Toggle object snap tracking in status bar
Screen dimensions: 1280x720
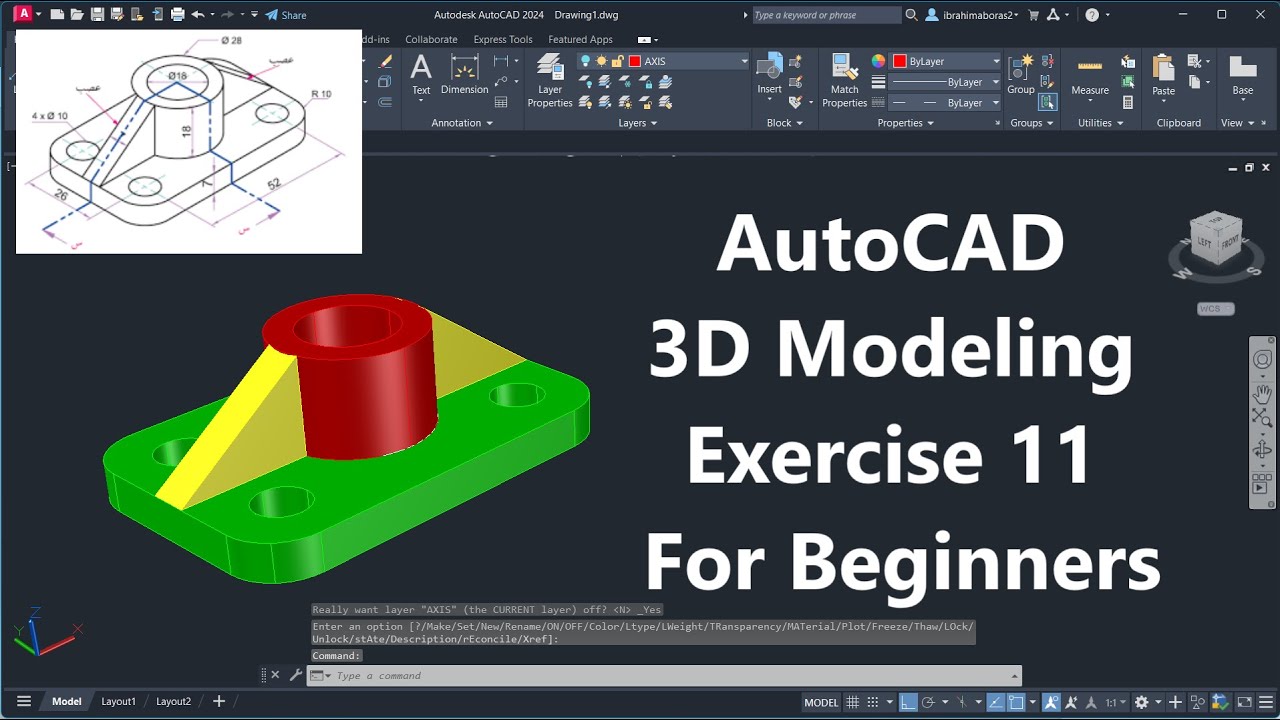pyautogui.click(x=995, y=702)
